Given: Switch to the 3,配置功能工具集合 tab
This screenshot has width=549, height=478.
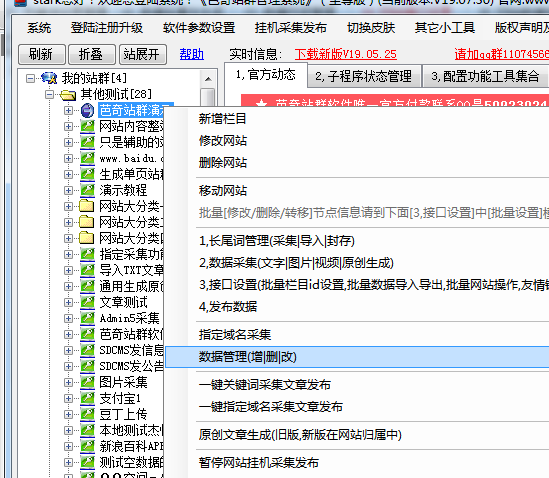Looking at the screenshot, I should tap(485, 76).
